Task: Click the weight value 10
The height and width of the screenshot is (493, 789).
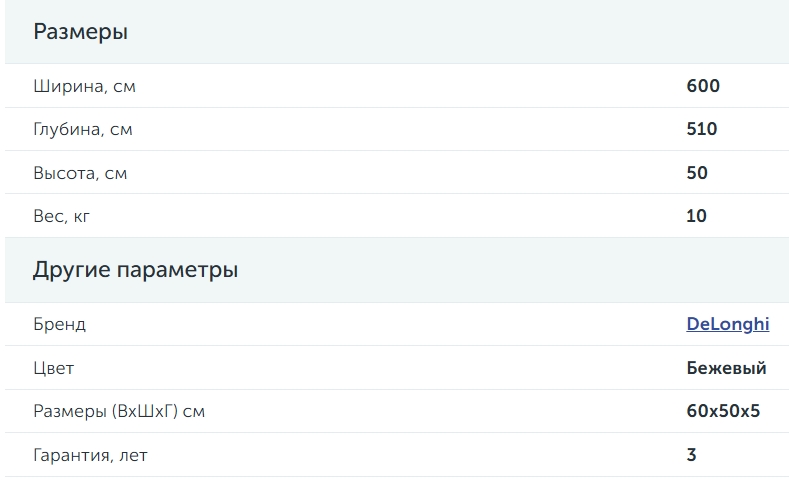Action: coord(696,216)
